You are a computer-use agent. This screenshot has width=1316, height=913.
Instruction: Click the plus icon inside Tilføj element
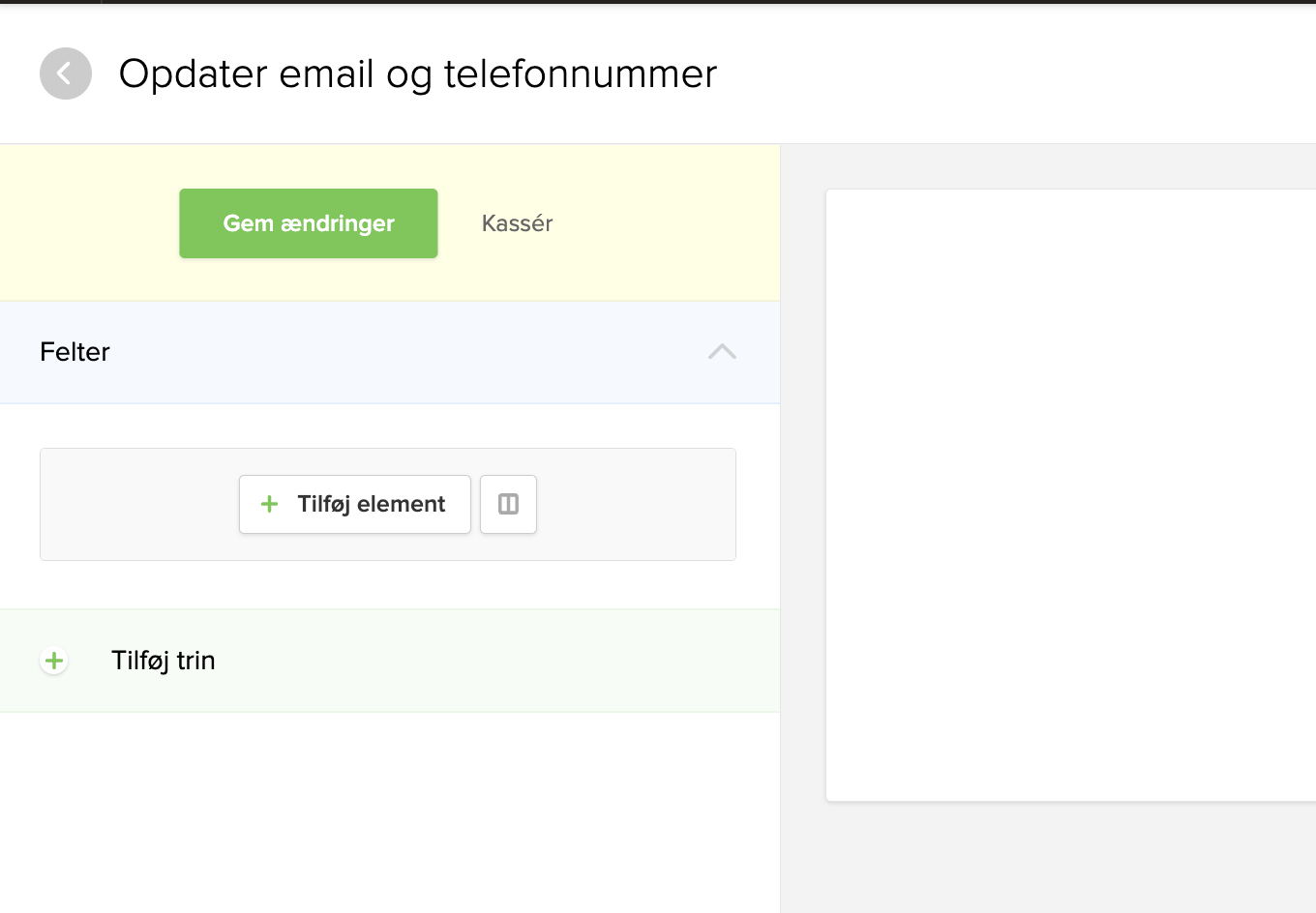tap(268, 504)
